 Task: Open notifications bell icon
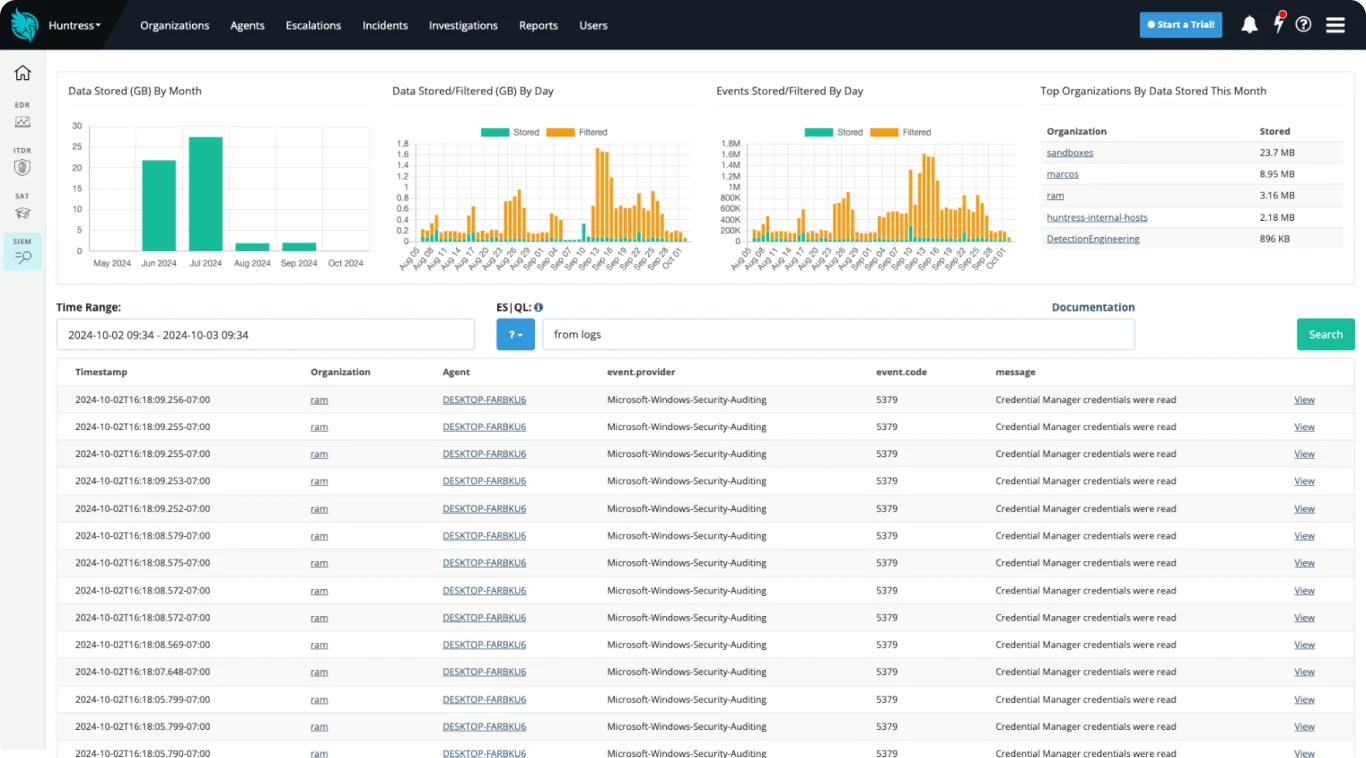click(1249, 25)
